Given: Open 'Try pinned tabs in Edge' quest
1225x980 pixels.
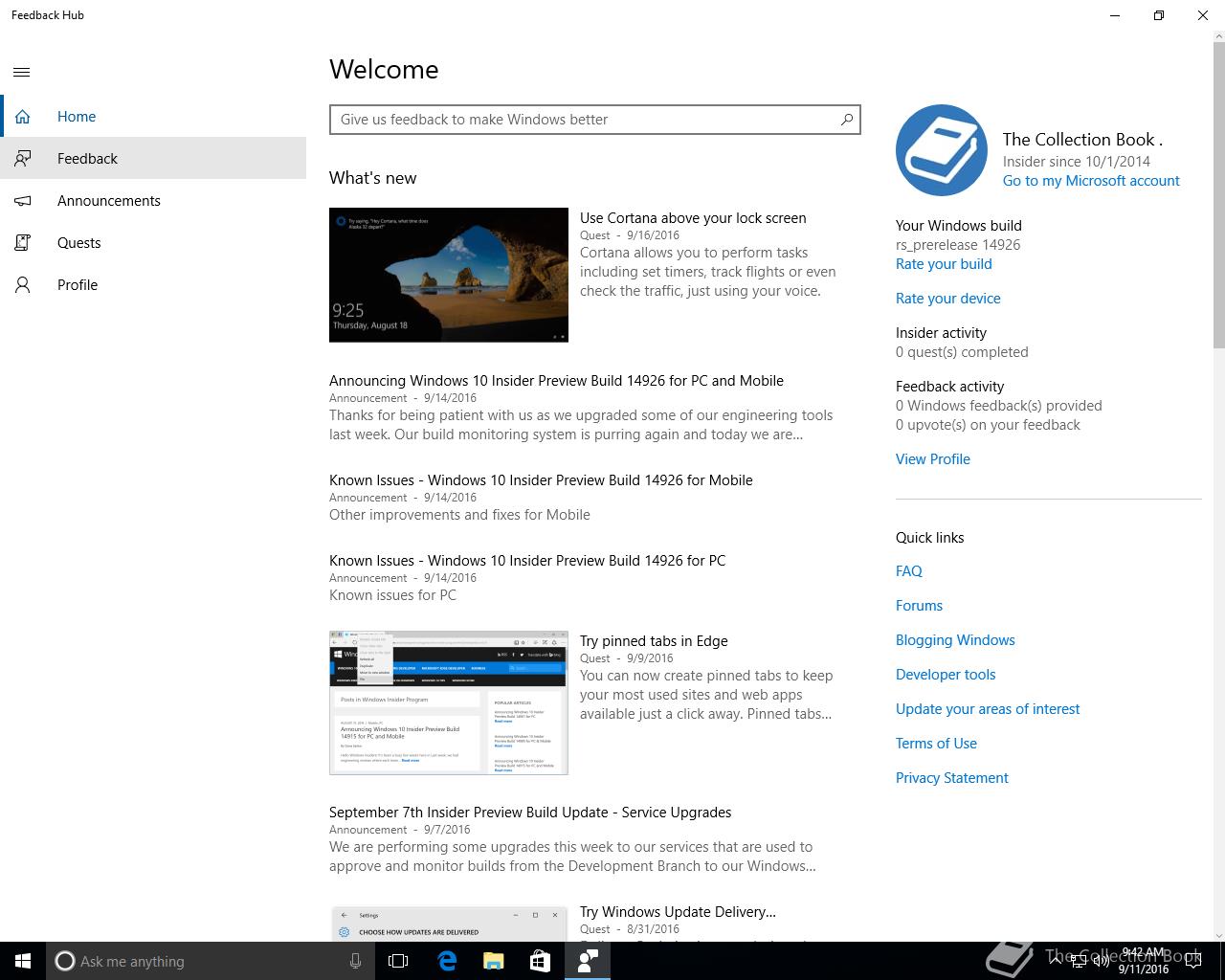Looking at the screenshot, I should 654,641.
